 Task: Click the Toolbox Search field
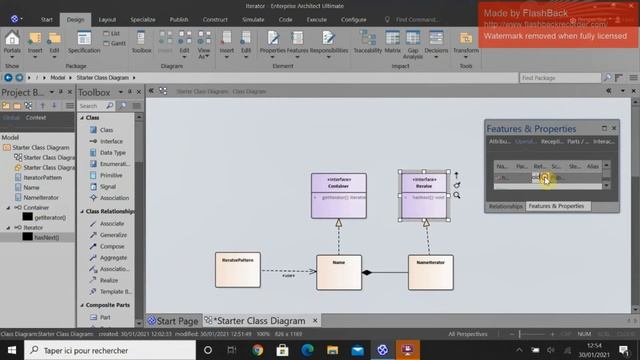(x=91, y=106)
